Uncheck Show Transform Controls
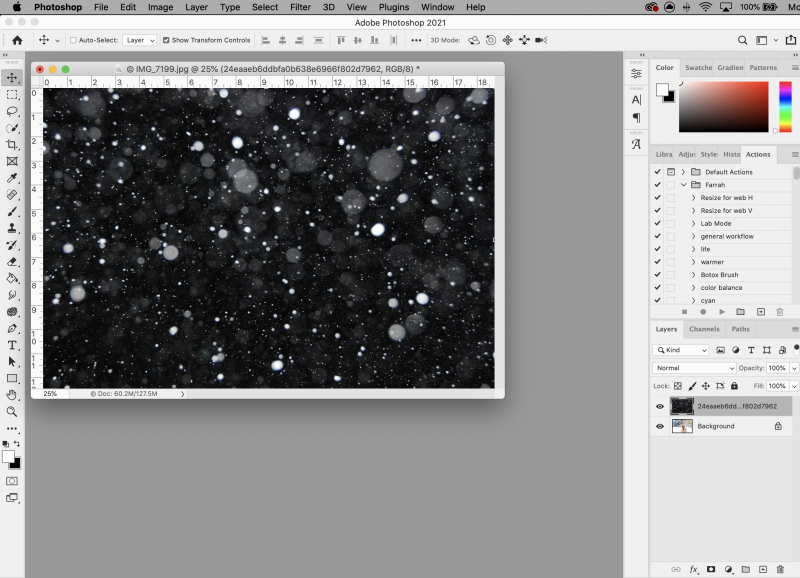The height and width of the screenshot is (578, 800). pyautogui.click(x=166, y=40)
